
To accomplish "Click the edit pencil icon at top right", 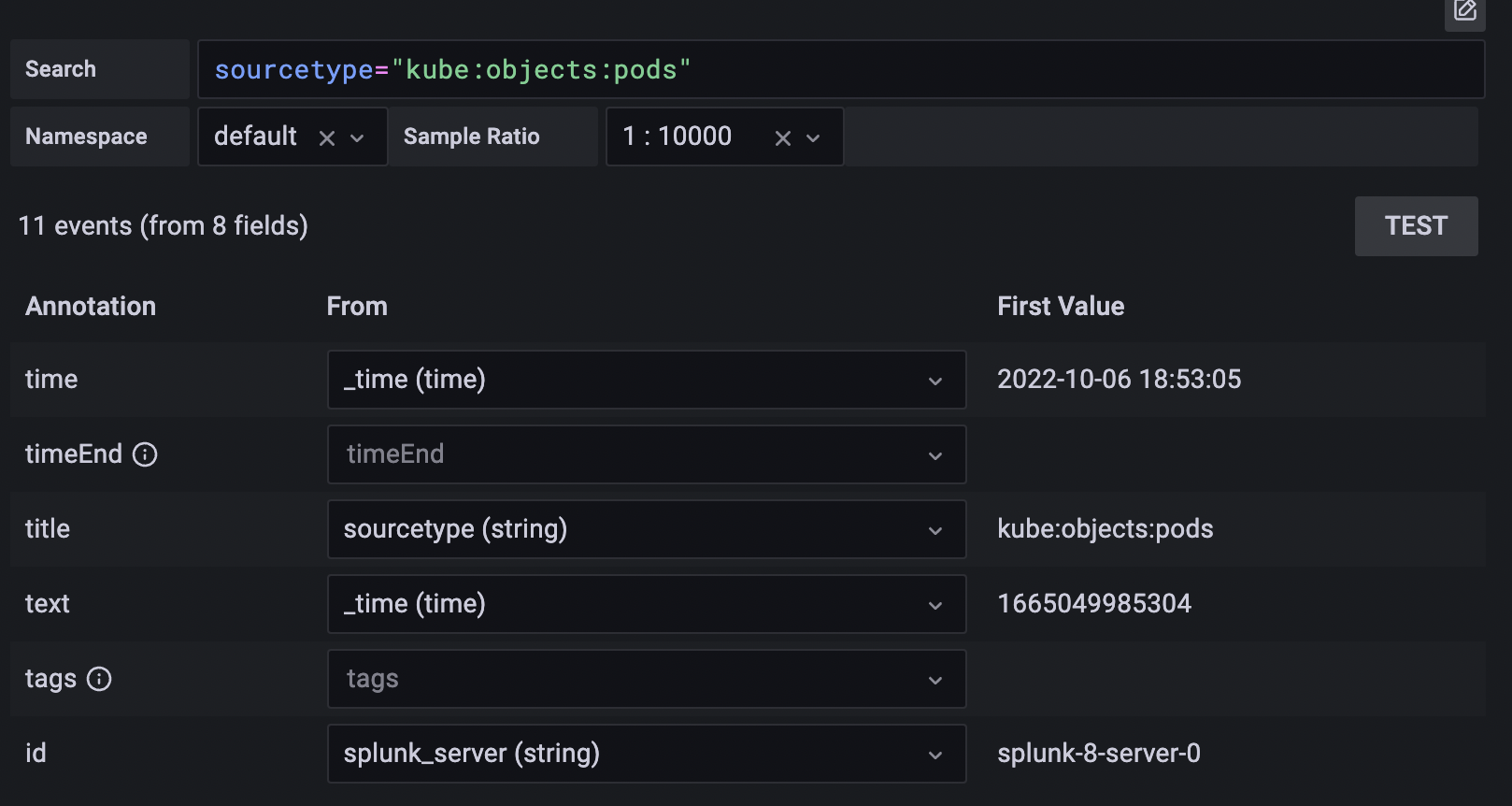I will (x=1464, y=11).
